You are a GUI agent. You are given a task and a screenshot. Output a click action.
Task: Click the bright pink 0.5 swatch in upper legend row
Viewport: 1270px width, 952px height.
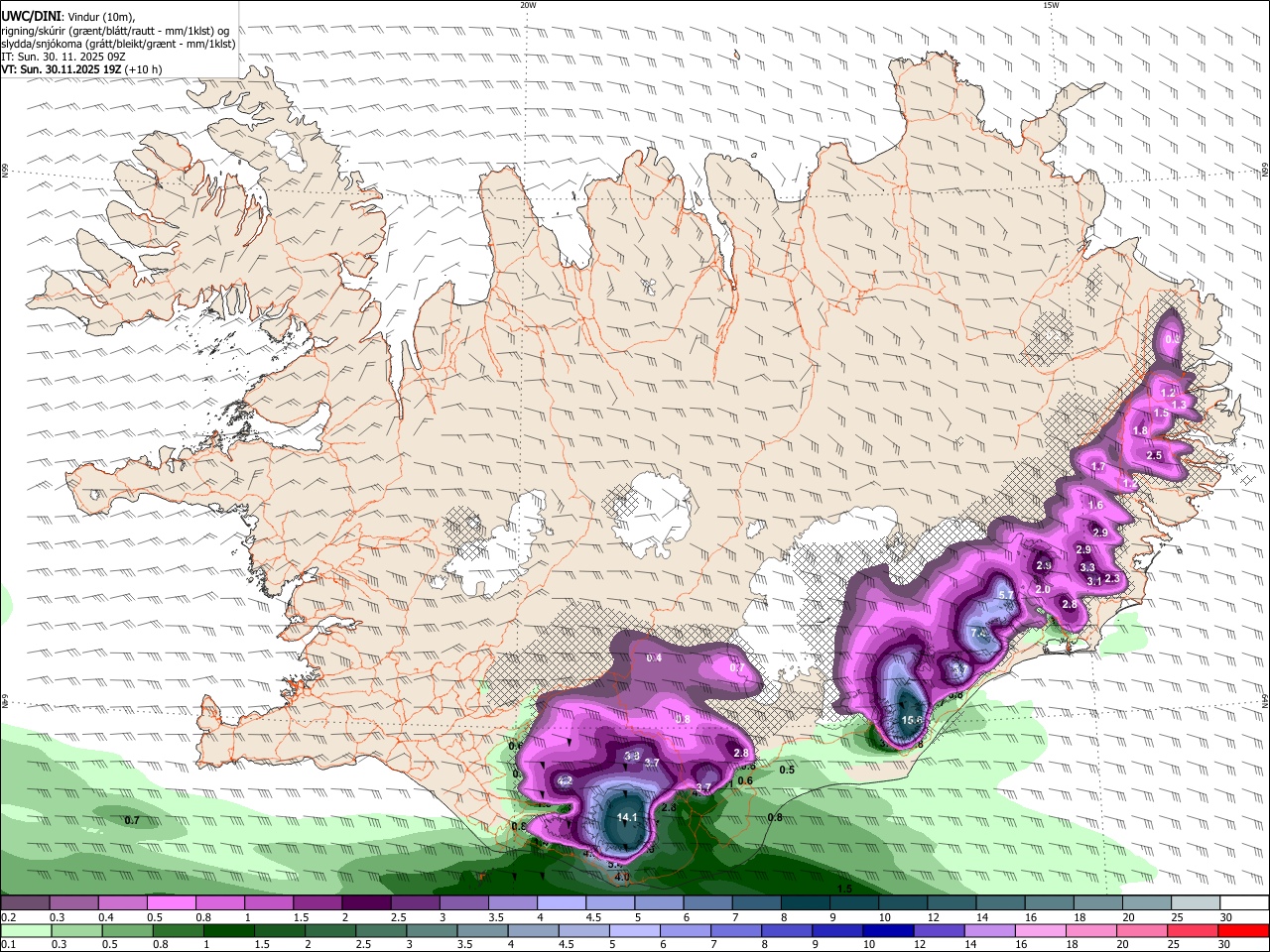171,903
